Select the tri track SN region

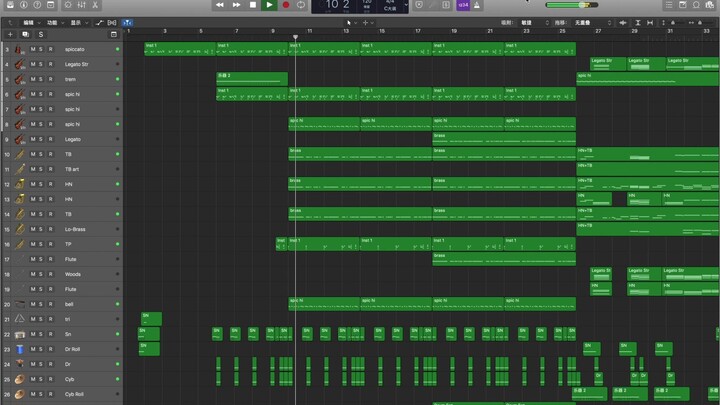tap(151, 319)
